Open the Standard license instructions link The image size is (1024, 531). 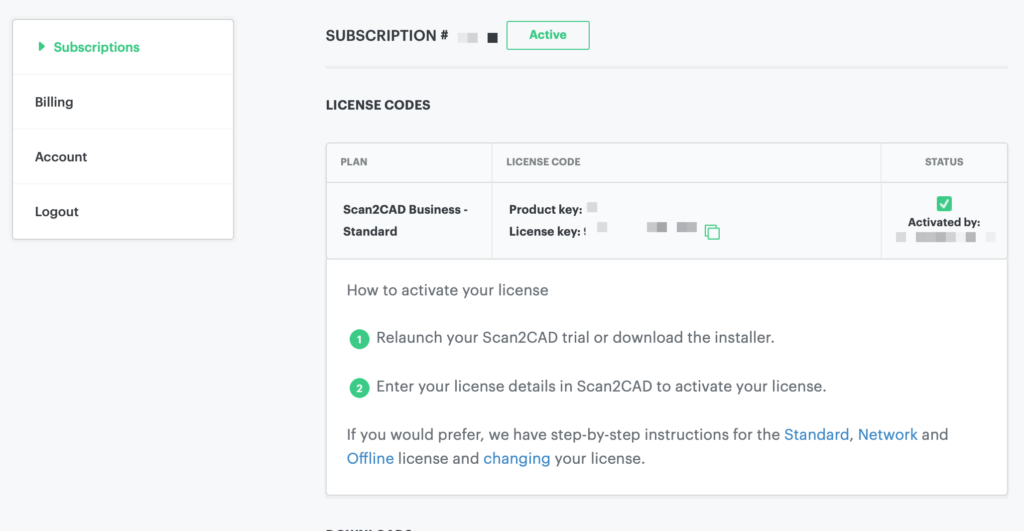tap(816, 435)
